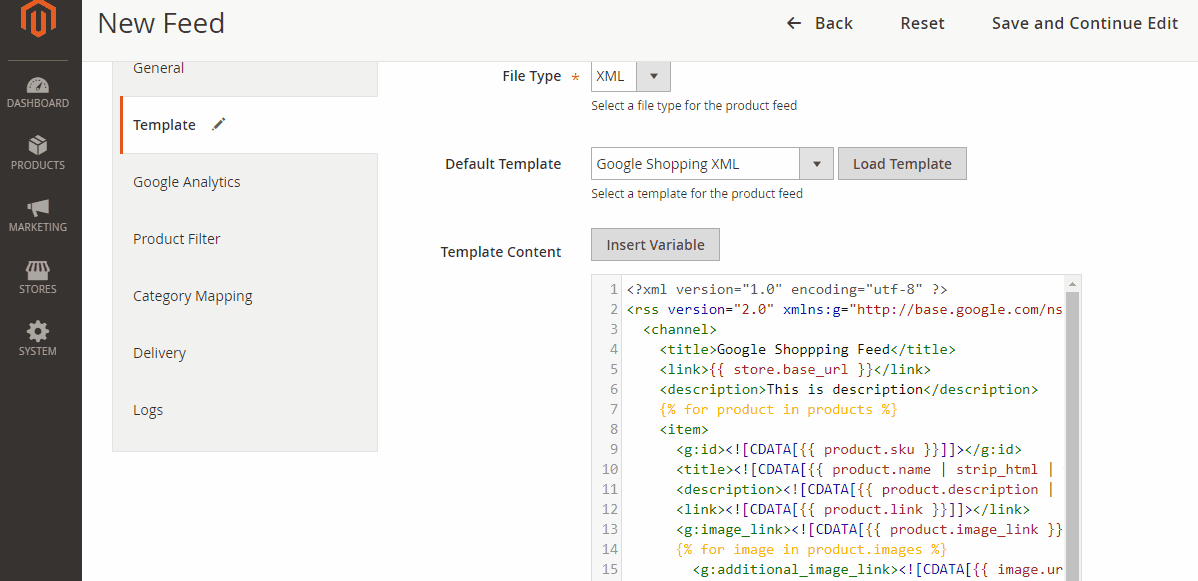This screenshot has height=581, width=1198.
Task: Click the product.sku code line
Action: [x=849, y=449]
